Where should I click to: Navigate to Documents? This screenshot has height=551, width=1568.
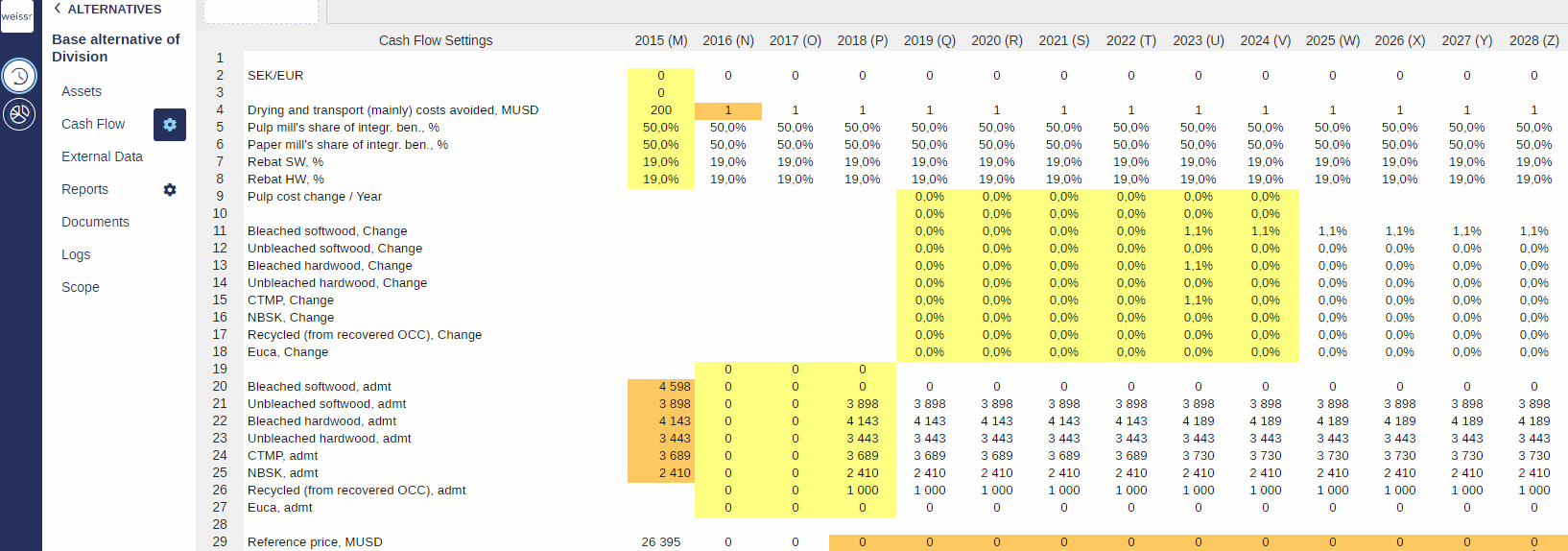click(x=95, y=222)
